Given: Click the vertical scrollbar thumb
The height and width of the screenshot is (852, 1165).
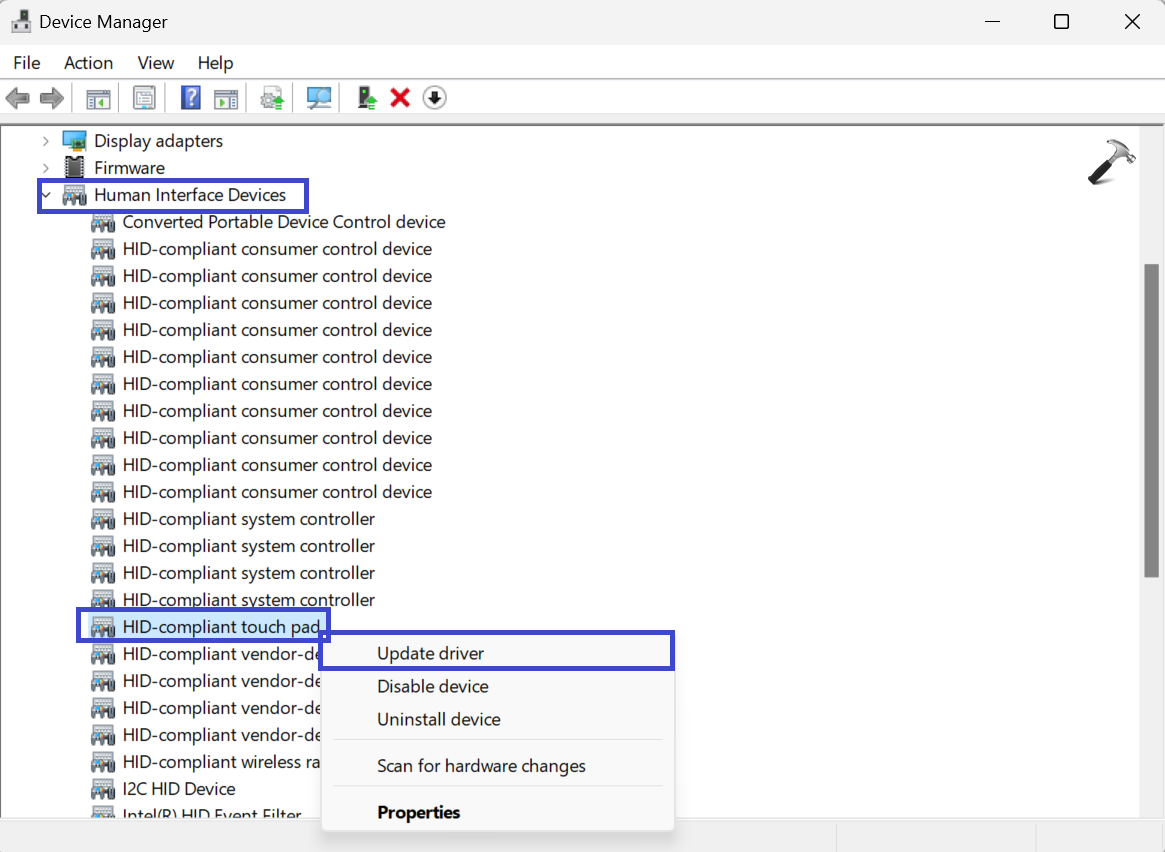Looking at the screenshot, I should (1151, 420).
